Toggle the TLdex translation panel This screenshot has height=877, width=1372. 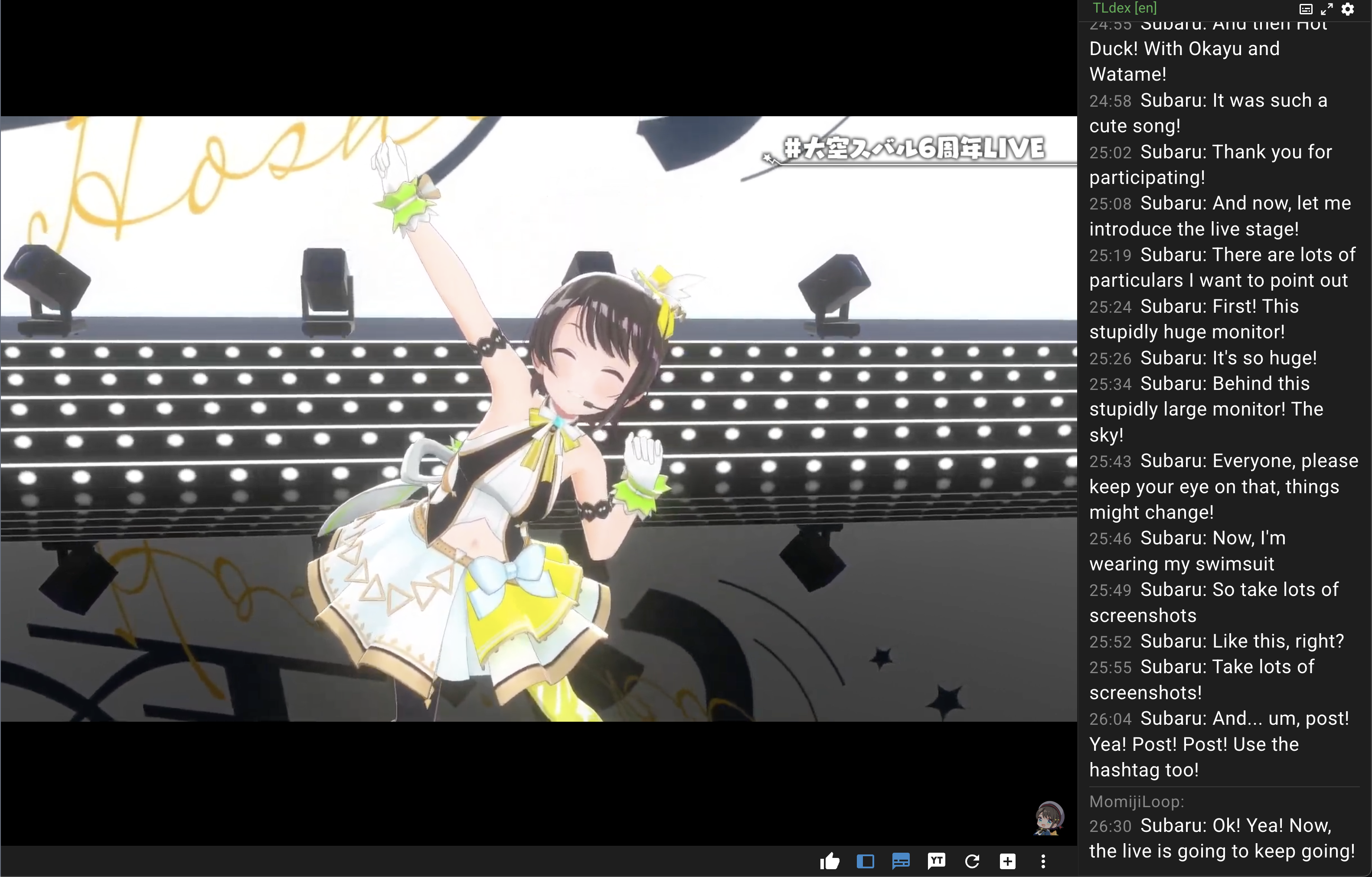click(x=901, y=861)
